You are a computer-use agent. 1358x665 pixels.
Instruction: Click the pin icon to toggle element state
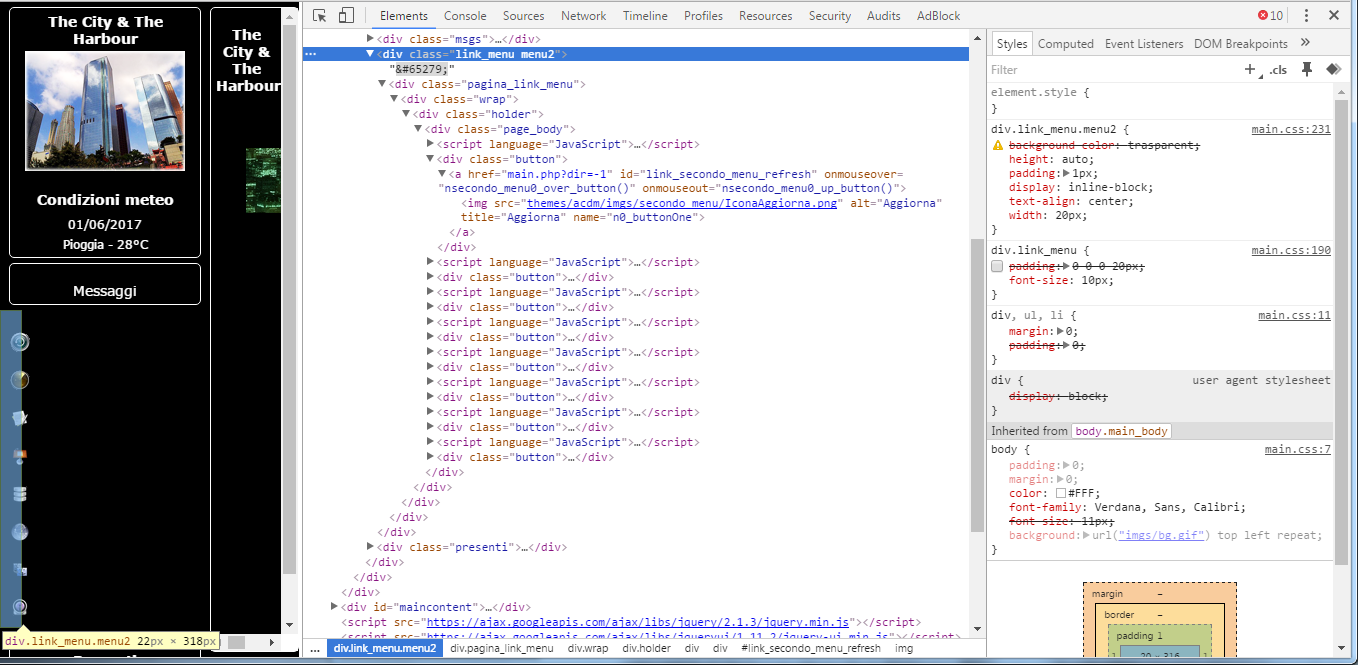point(1306,70)
